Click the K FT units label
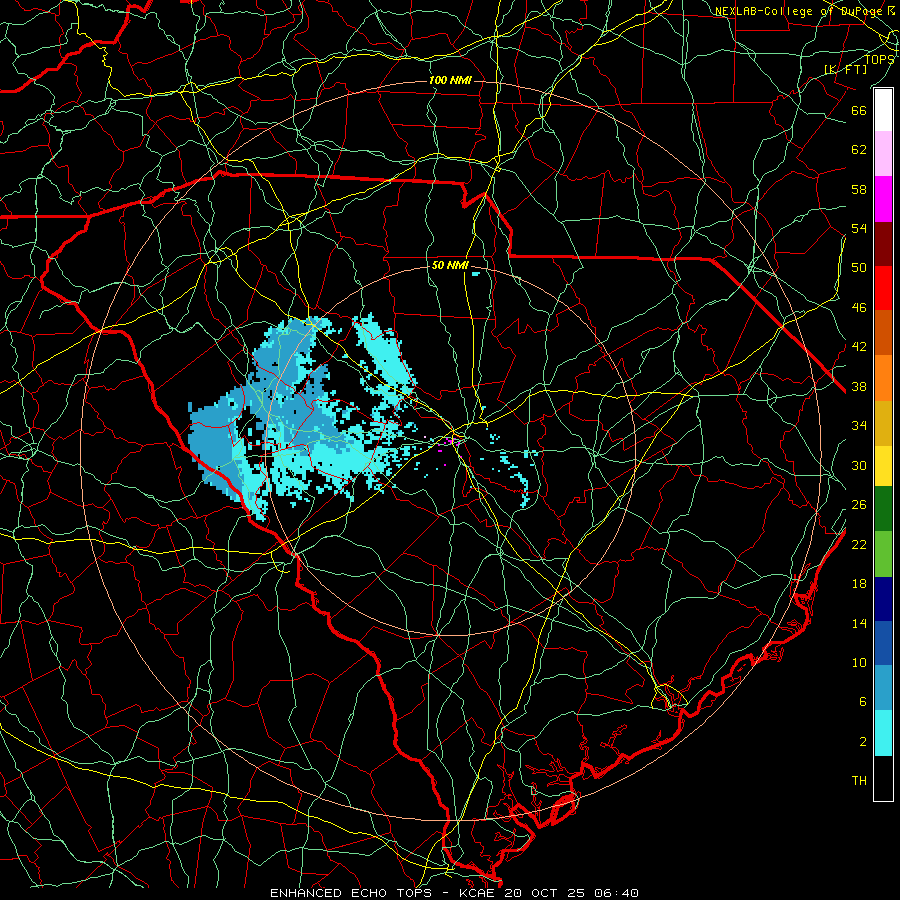The height and width of the screenshot is (900, 900). click(845, 69)
